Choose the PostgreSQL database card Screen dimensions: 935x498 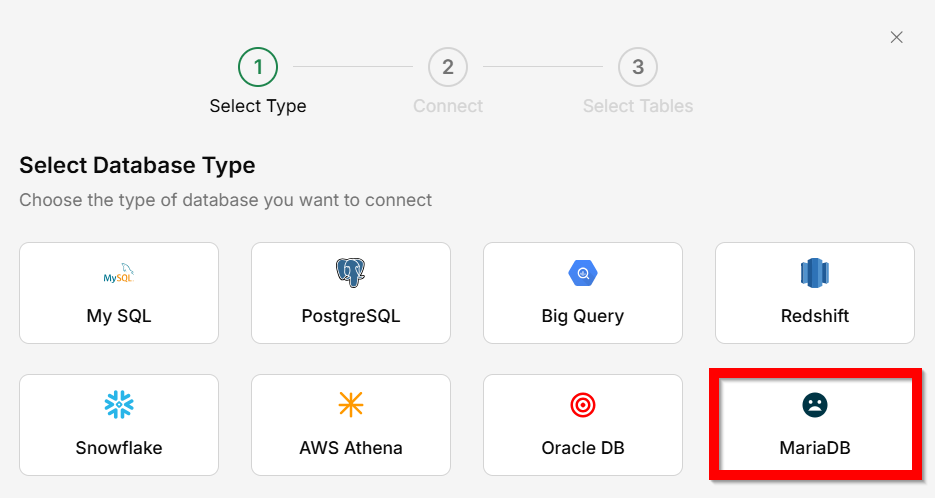pyautogui.click(x=350, y=293)
